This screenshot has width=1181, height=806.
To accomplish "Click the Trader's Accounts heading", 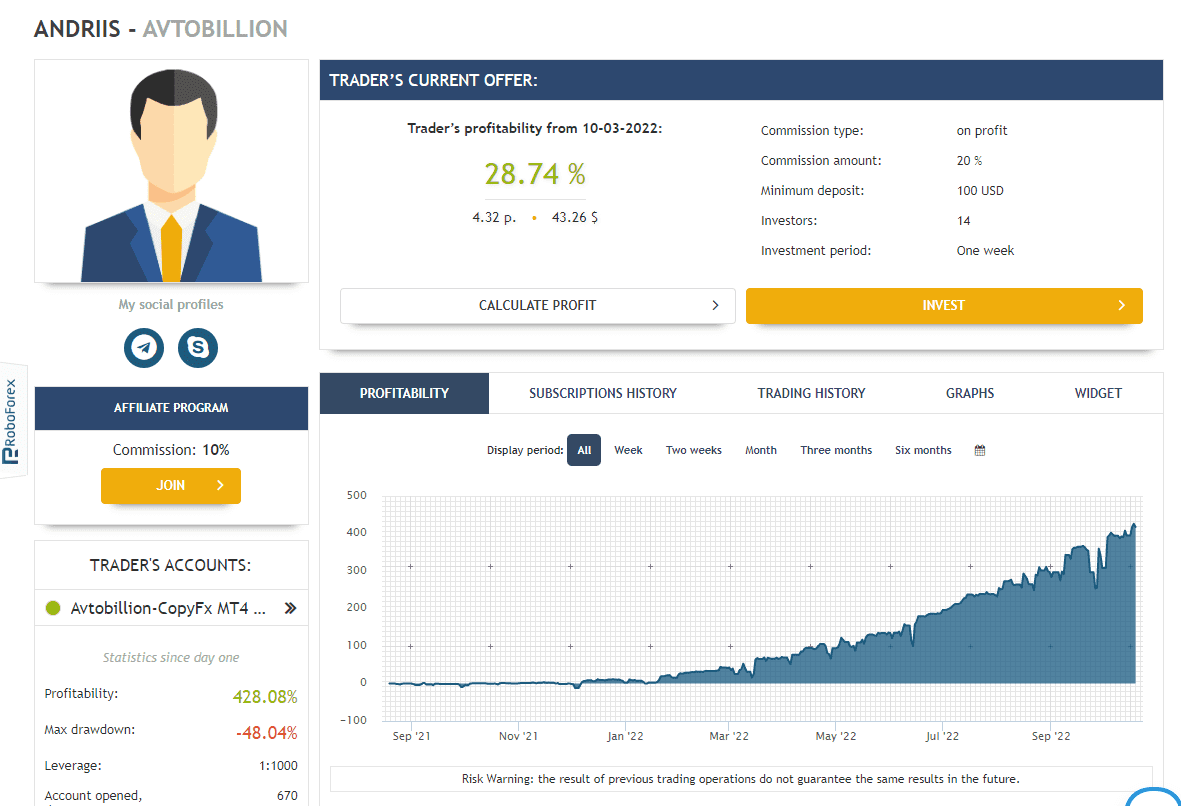I will click(171, 566).
